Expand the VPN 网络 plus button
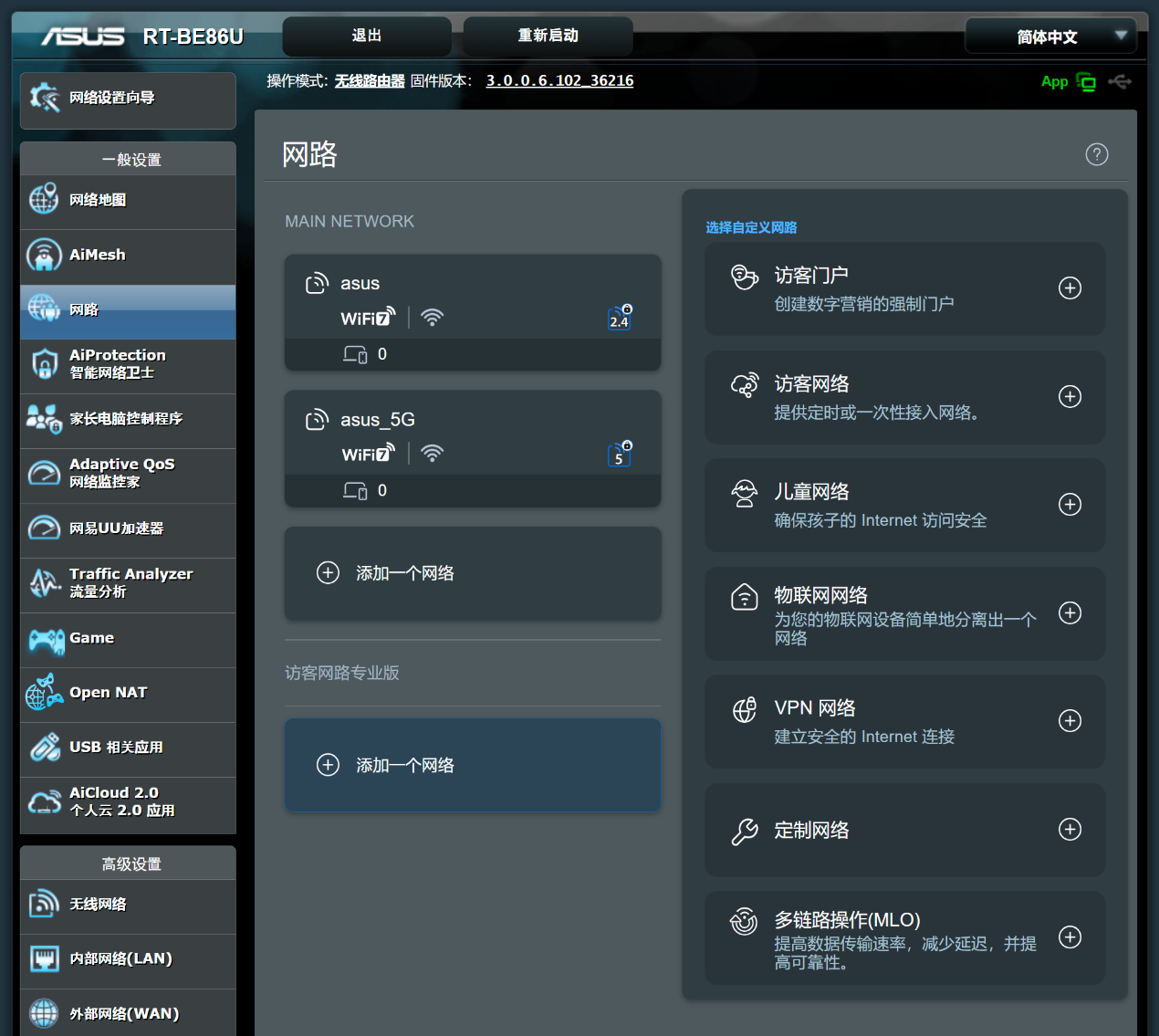 (1070, 721)
